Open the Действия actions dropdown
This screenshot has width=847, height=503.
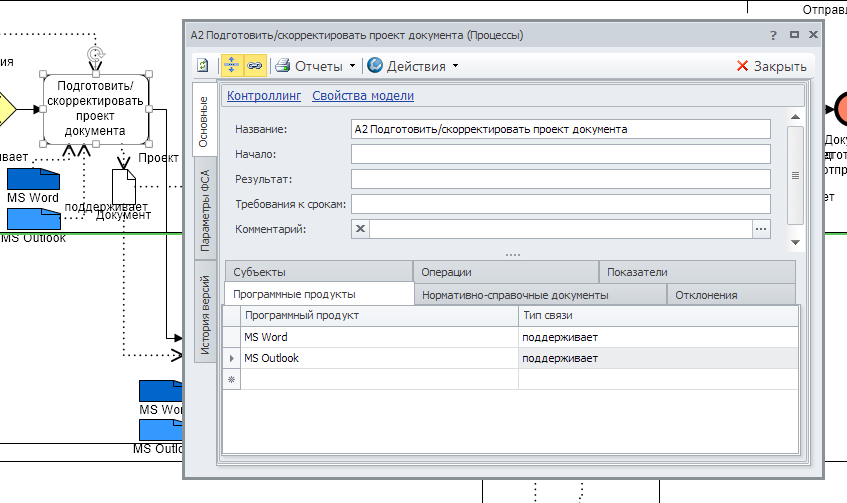click(x=413, y=66)
